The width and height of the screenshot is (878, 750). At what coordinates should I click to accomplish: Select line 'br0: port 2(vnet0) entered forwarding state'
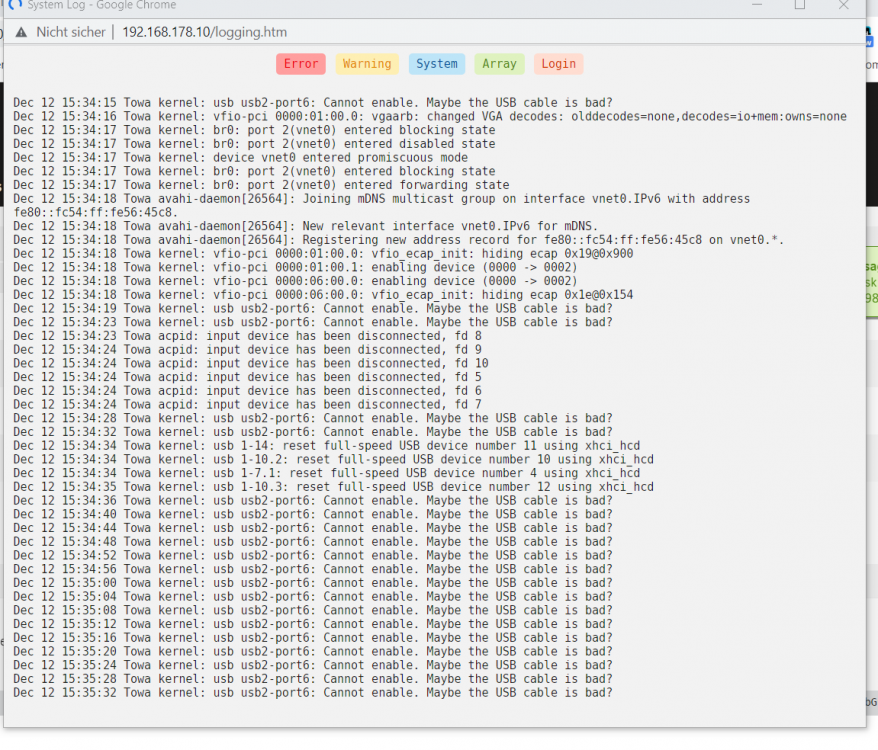261,185
